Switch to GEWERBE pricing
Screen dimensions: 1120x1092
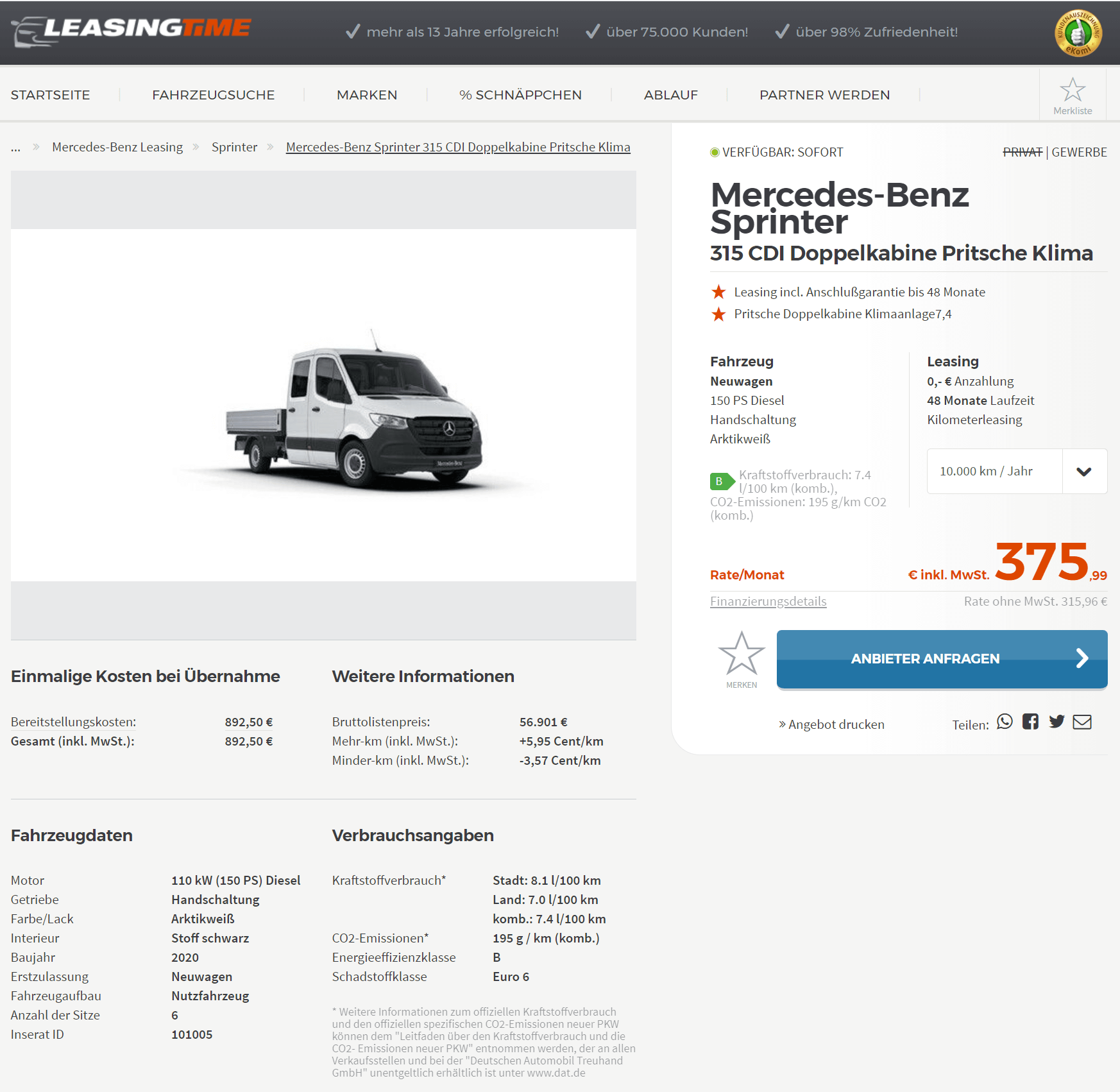pyautogui.click(x=1079, y=152)
